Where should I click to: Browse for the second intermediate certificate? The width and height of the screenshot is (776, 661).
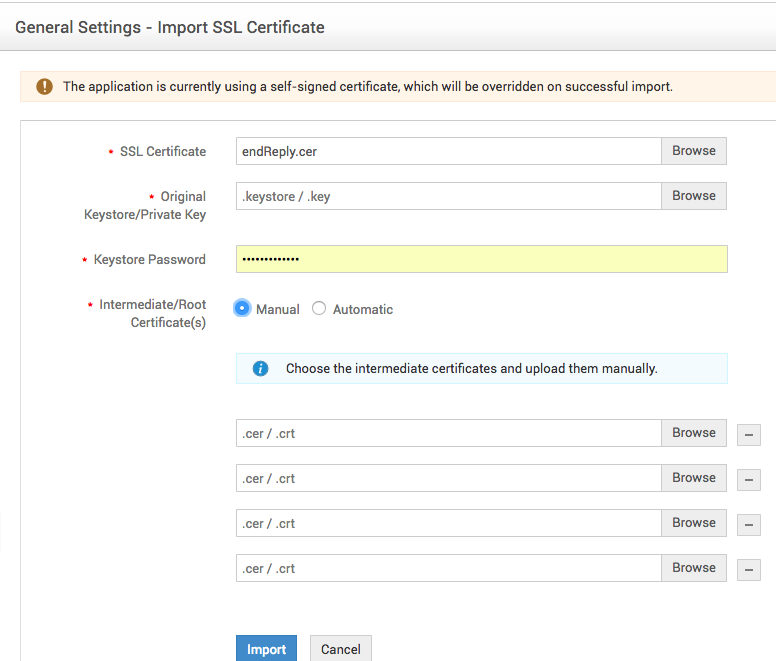click(x=693, y=478)
